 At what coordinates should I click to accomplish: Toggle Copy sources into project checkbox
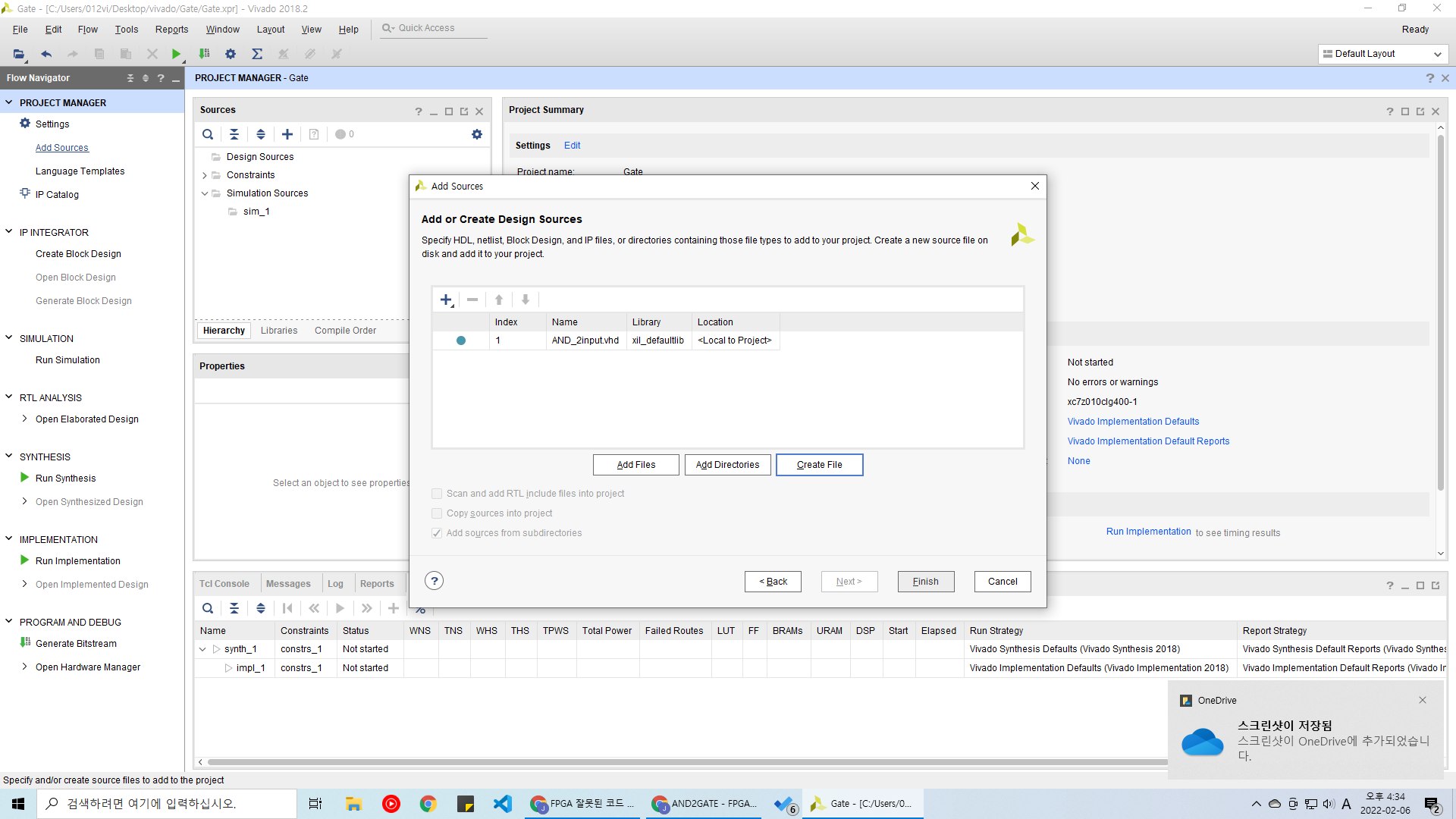tap(437, 513)
